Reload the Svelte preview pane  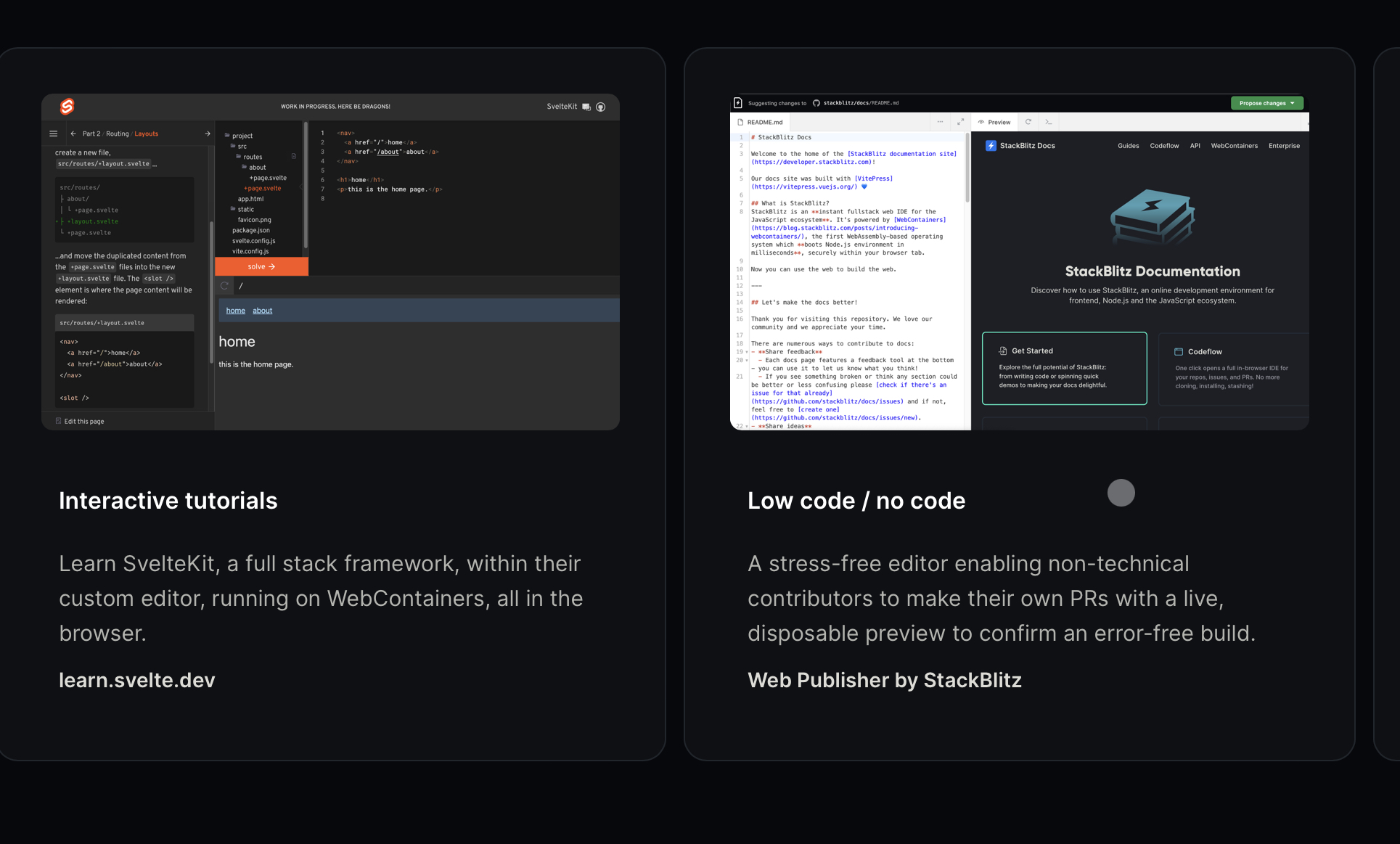pos(225,286)
